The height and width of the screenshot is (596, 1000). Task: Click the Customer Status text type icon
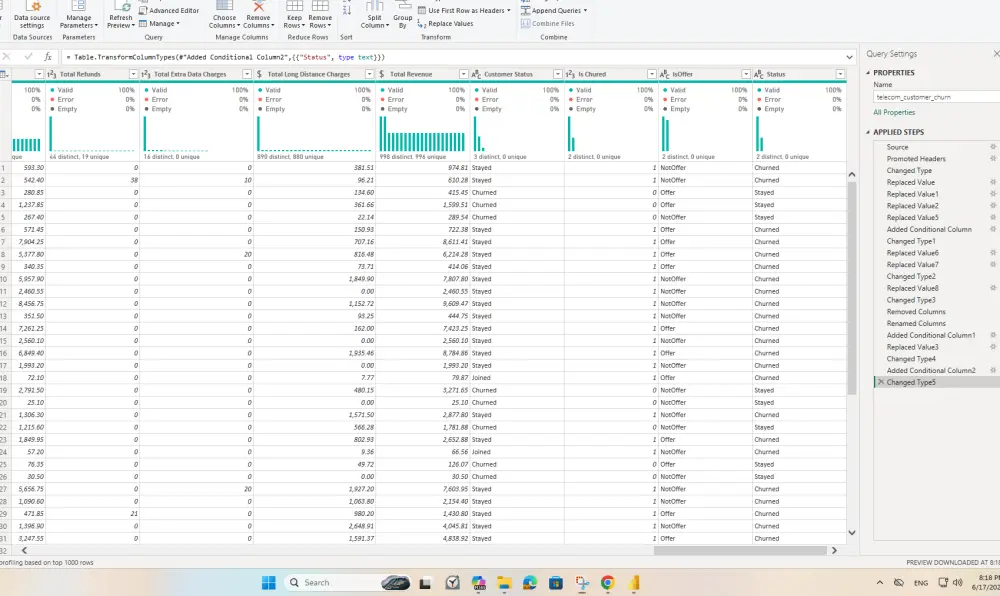point(476,75)
